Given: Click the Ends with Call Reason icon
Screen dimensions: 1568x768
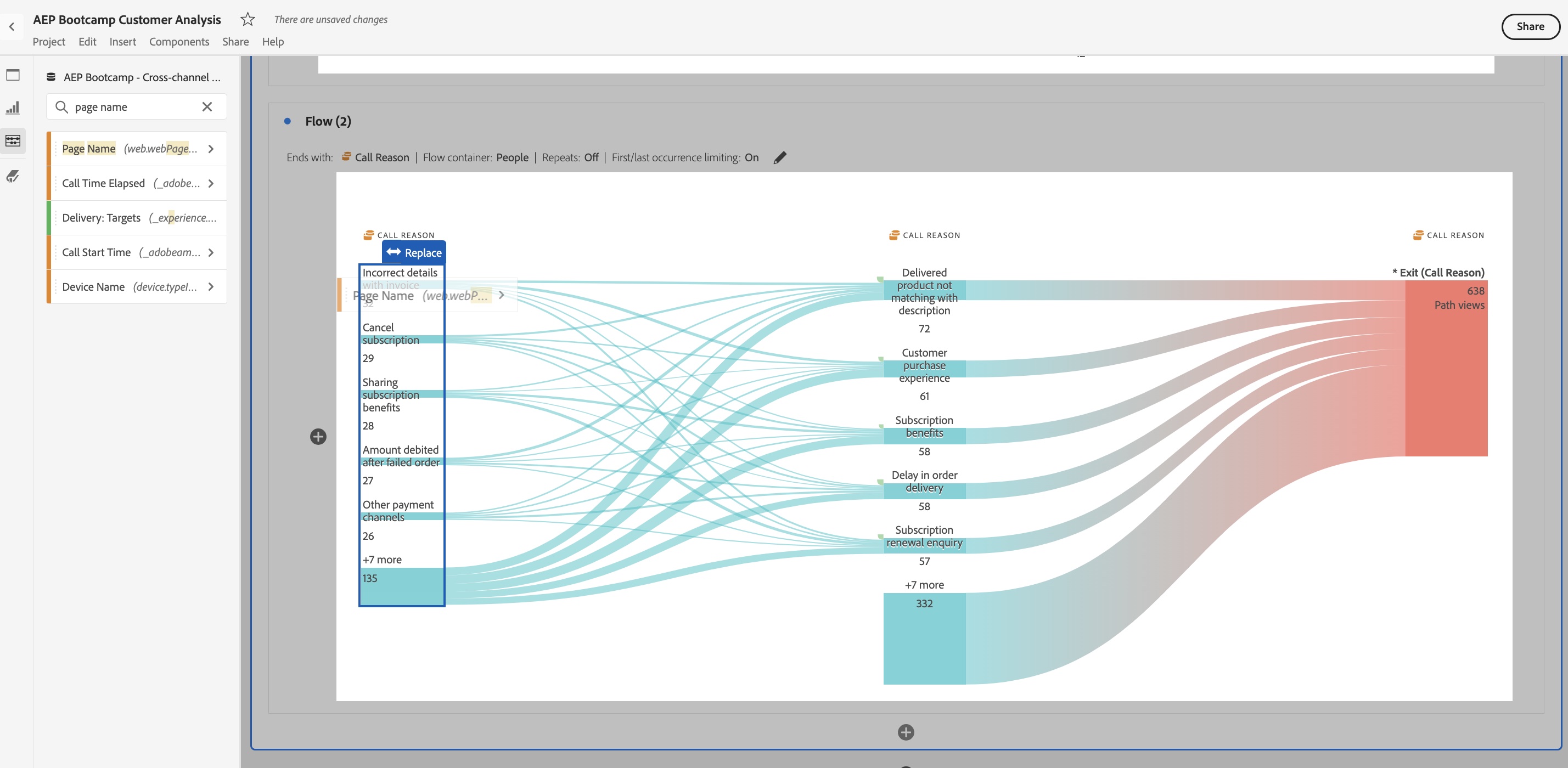Looking at the screenshot, I should tap(346, 156).
